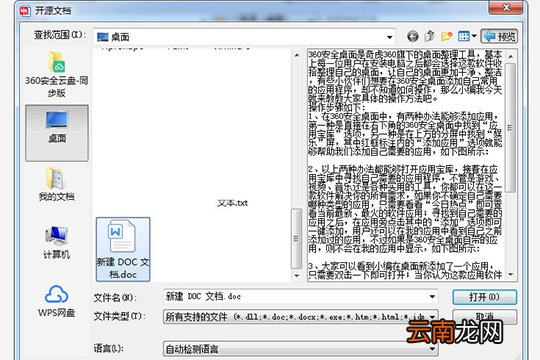The width and height of the screenshot is (540, 360).
Task: Click the 预览 preview button
Action: tap(499, 36)
